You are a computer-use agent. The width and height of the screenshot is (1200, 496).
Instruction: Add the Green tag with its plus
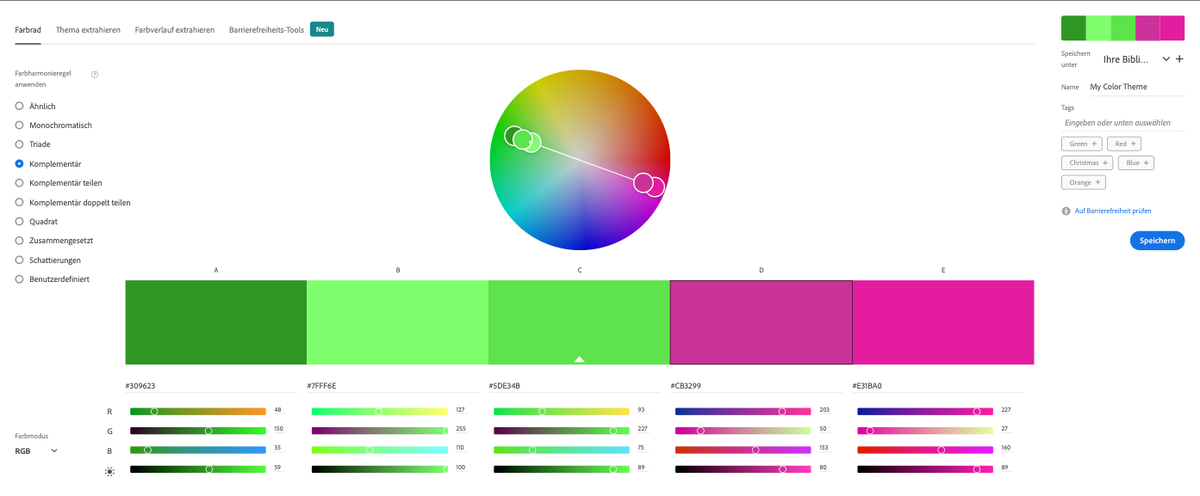tap(1095, 144)
